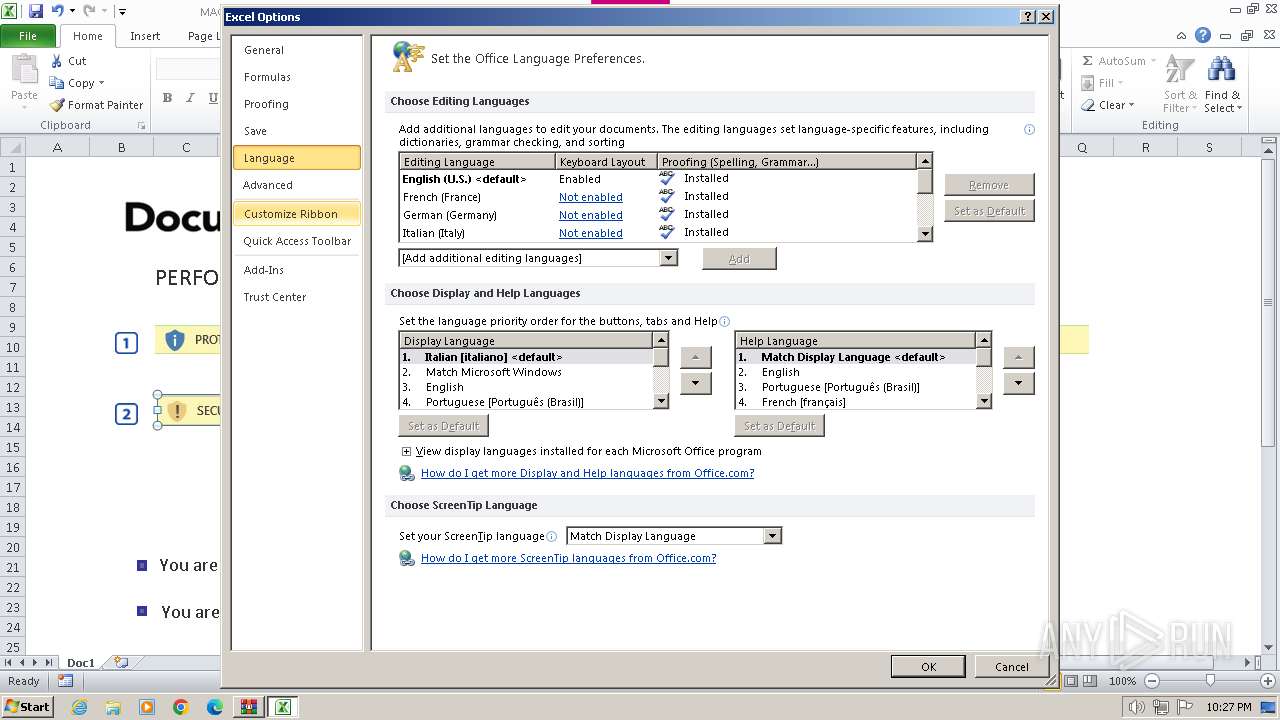Expand View display languages installed section
This screenshot has width=1280, height=720.
[x=406, y=452]
